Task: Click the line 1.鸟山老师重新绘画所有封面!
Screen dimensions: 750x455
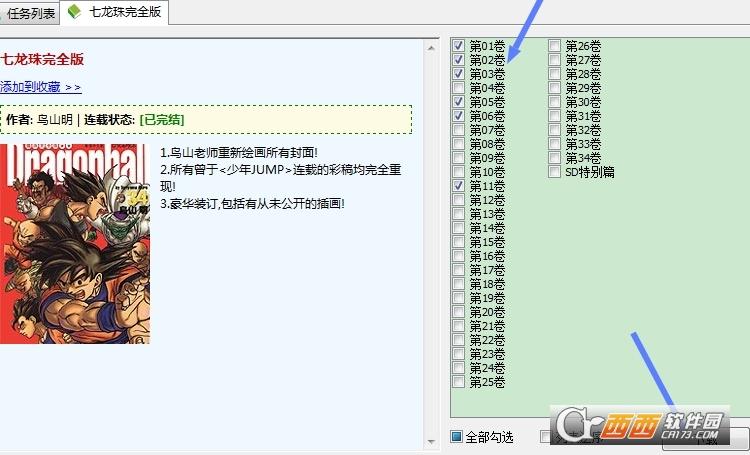Action: click(x=239, y=153)
